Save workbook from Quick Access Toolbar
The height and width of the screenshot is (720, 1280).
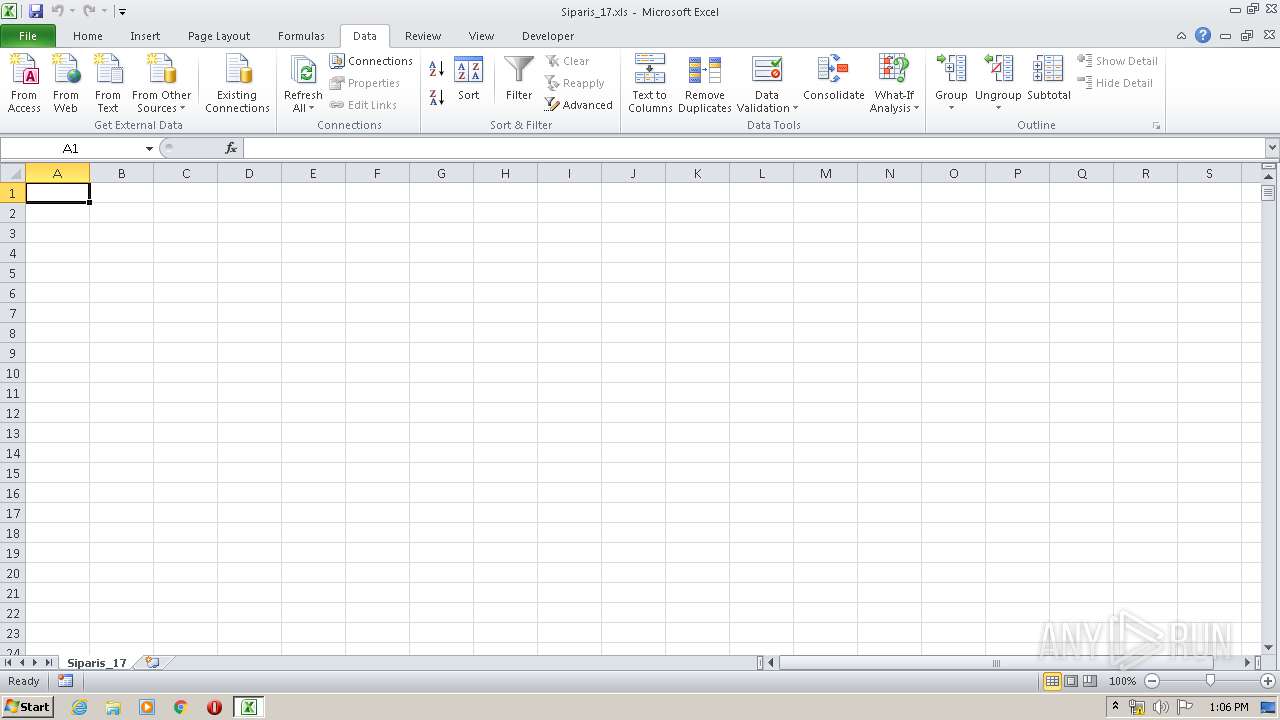(36, 11)
